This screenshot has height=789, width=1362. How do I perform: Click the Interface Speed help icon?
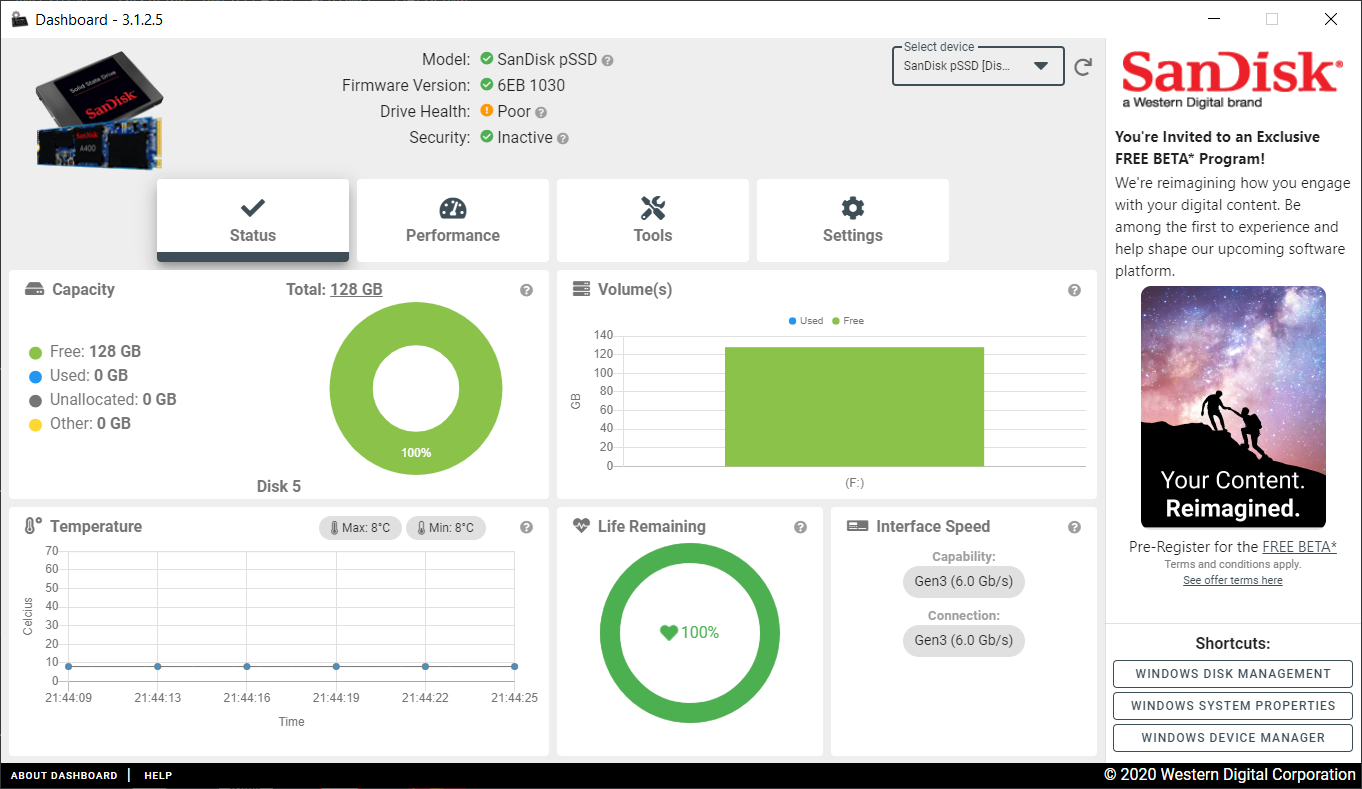pyautogui.click(x=1074, y=527)
